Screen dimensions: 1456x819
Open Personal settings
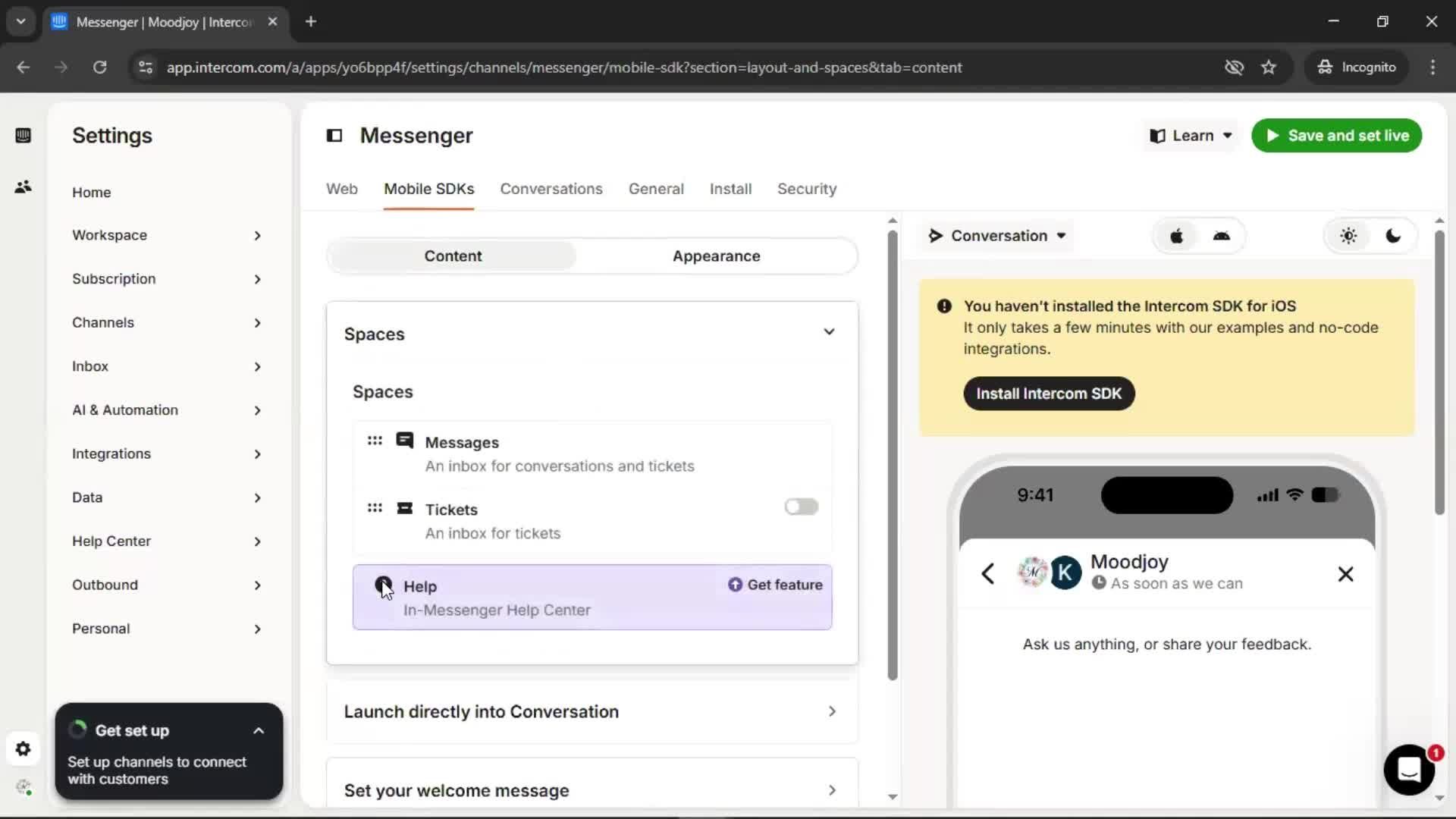coord(167,629)
